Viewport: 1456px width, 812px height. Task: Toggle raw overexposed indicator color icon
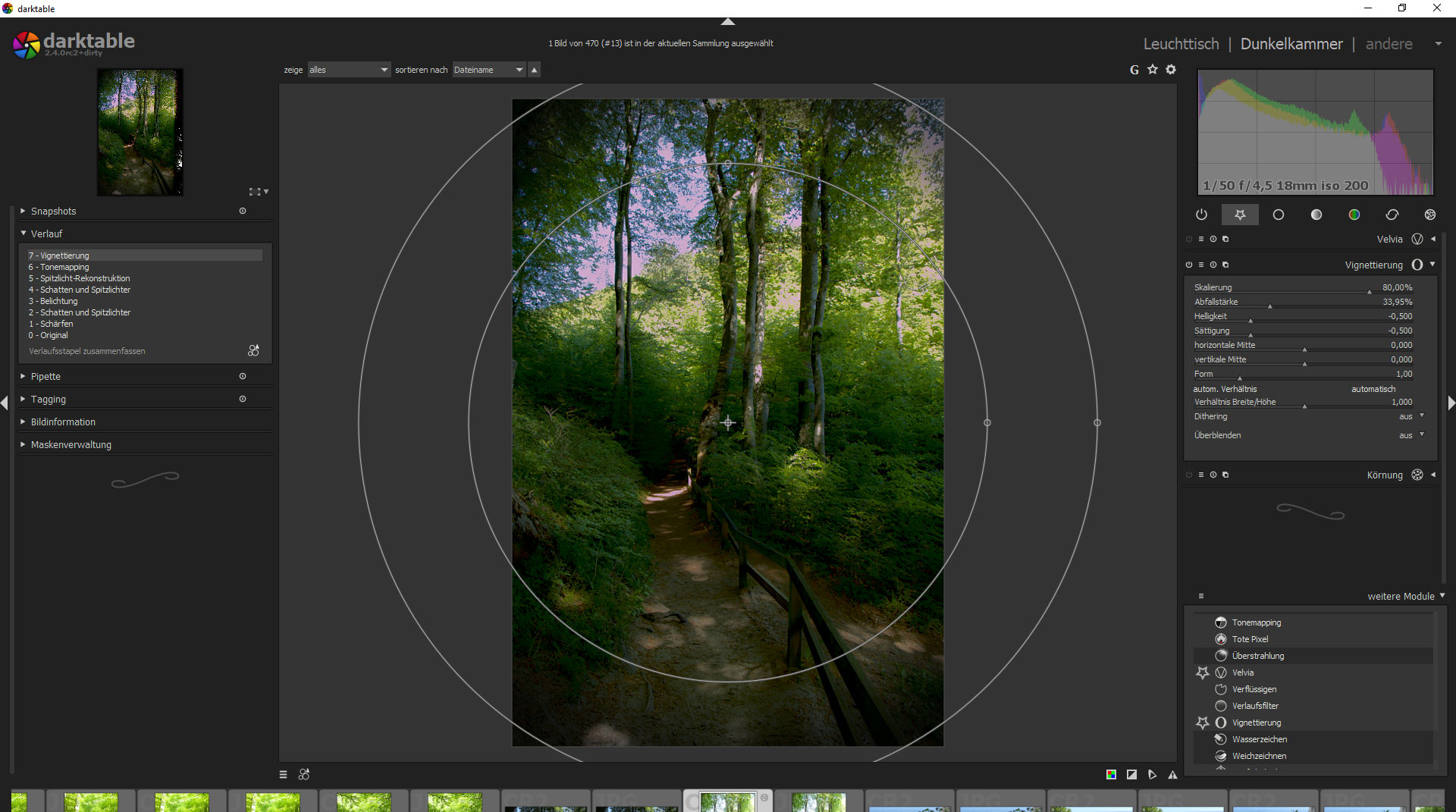click(x=1111, y=774)
